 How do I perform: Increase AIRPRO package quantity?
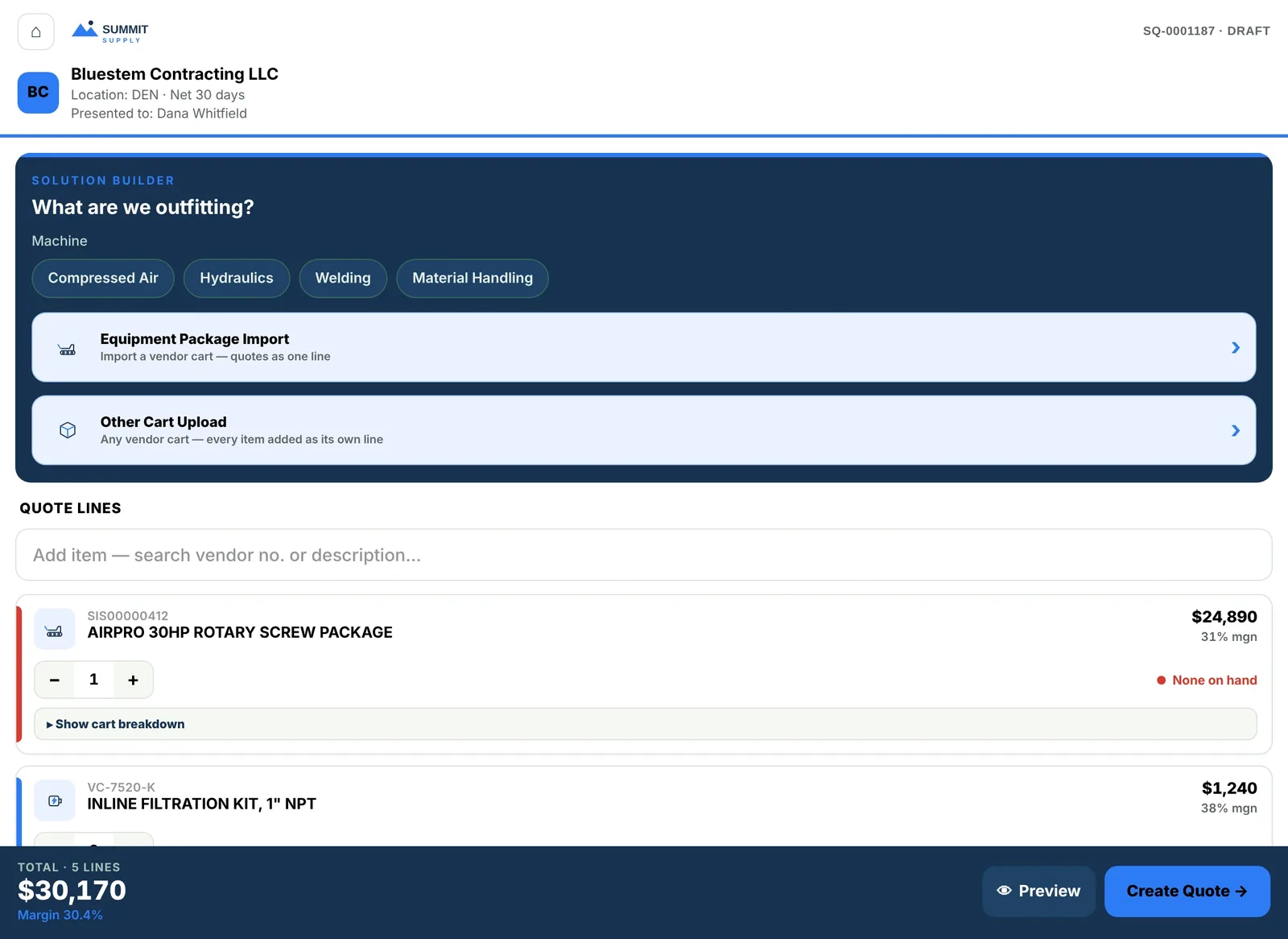coord(133,680)
